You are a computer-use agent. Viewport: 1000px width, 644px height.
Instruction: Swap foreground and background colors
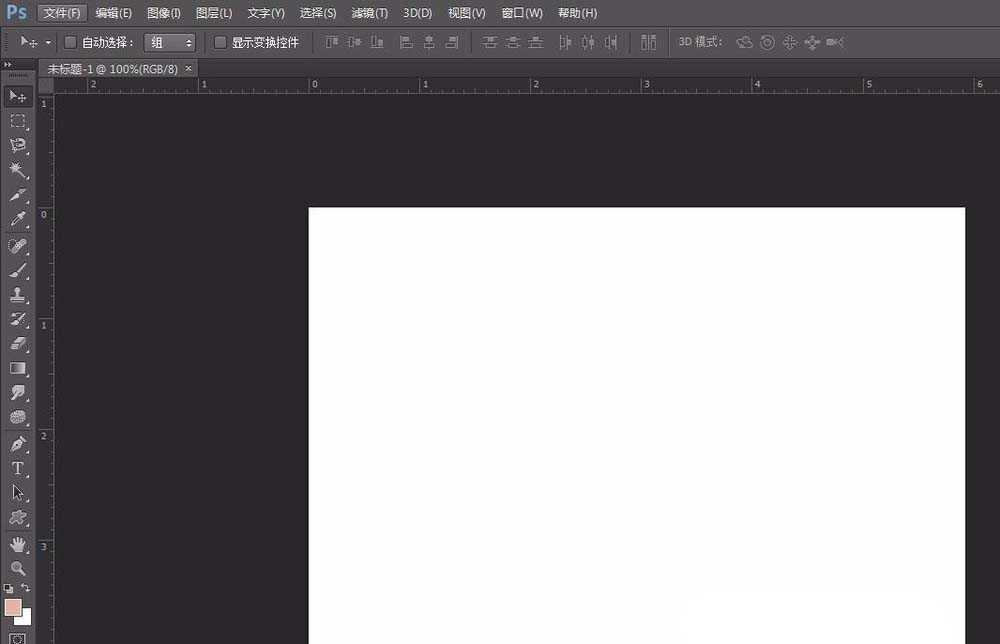pos(27,589)
